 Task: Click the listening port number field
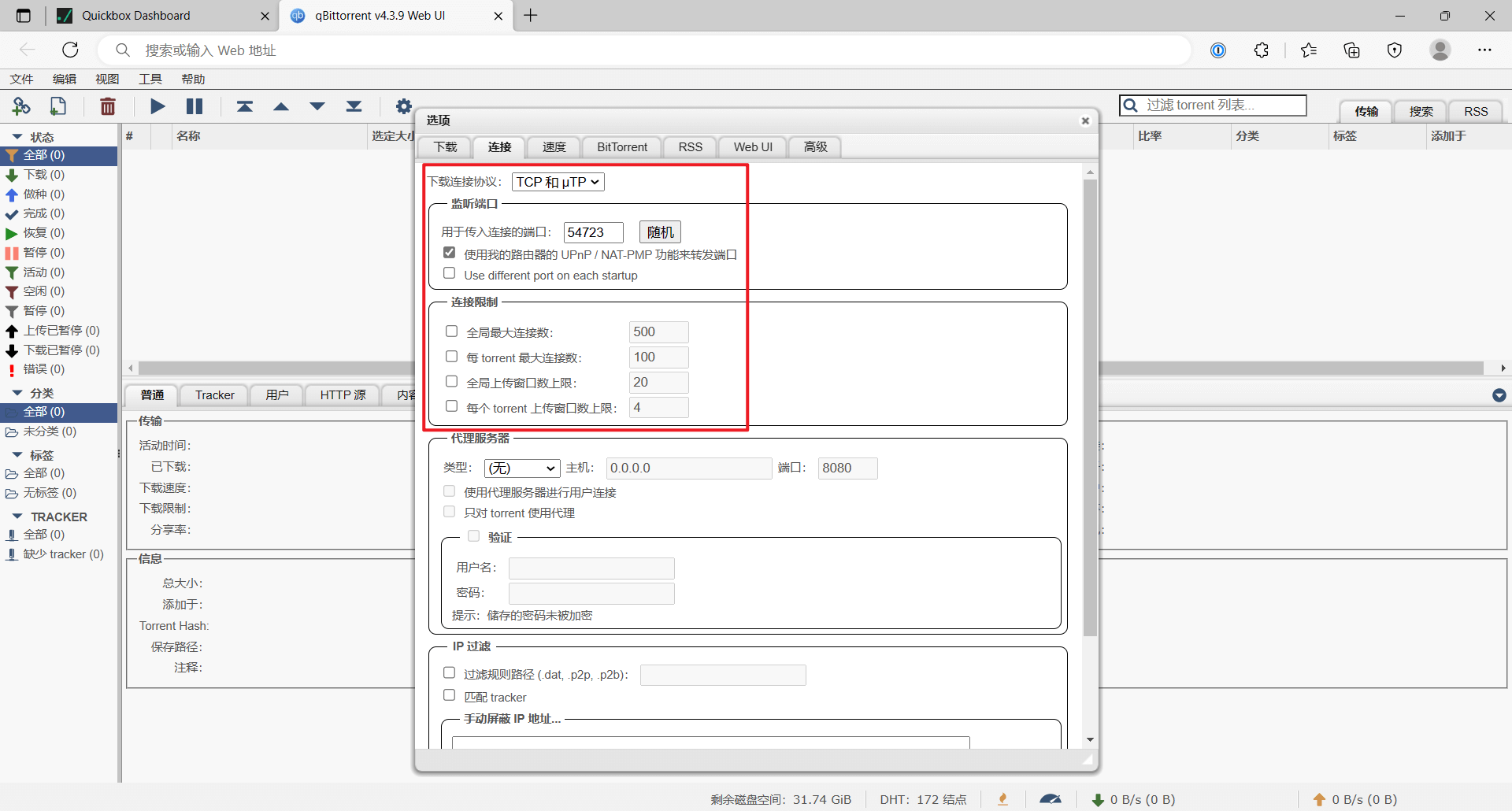593,232
